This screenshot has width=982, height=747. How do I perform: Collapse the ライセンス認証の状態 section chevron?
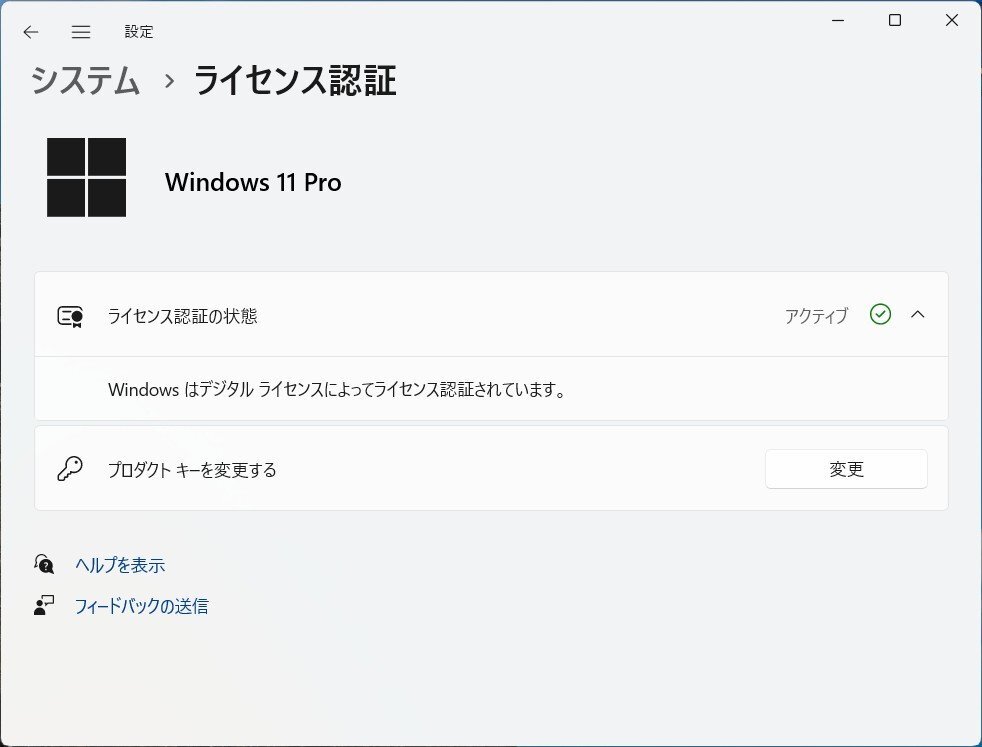[x=917, y=314]
